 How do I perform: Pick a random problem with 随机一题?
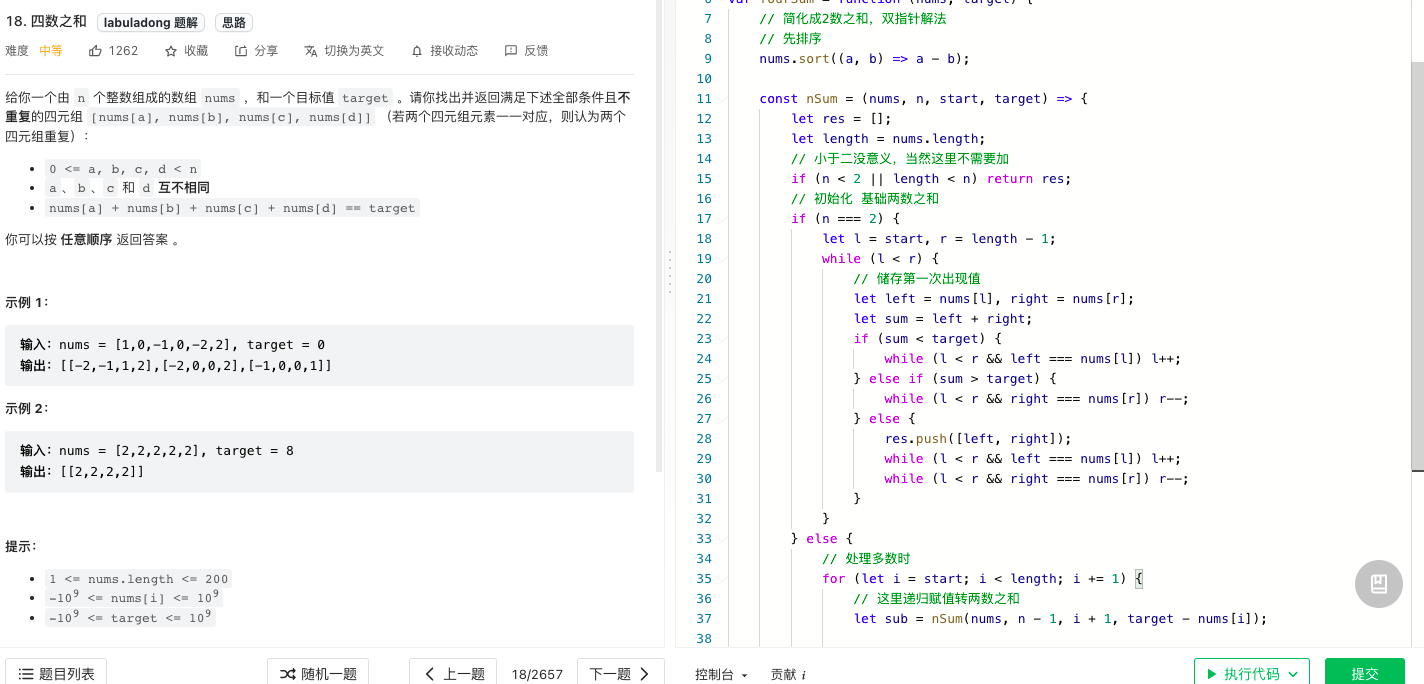(x=318, y=673)
